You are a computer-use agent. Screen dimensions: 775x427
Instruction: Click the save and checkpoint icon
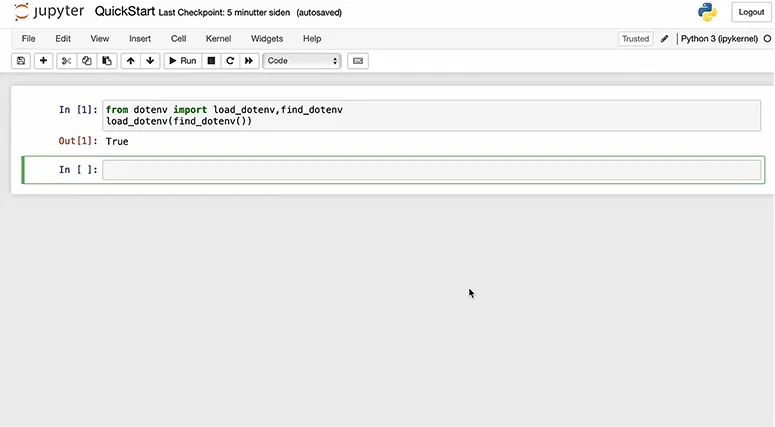21,61
